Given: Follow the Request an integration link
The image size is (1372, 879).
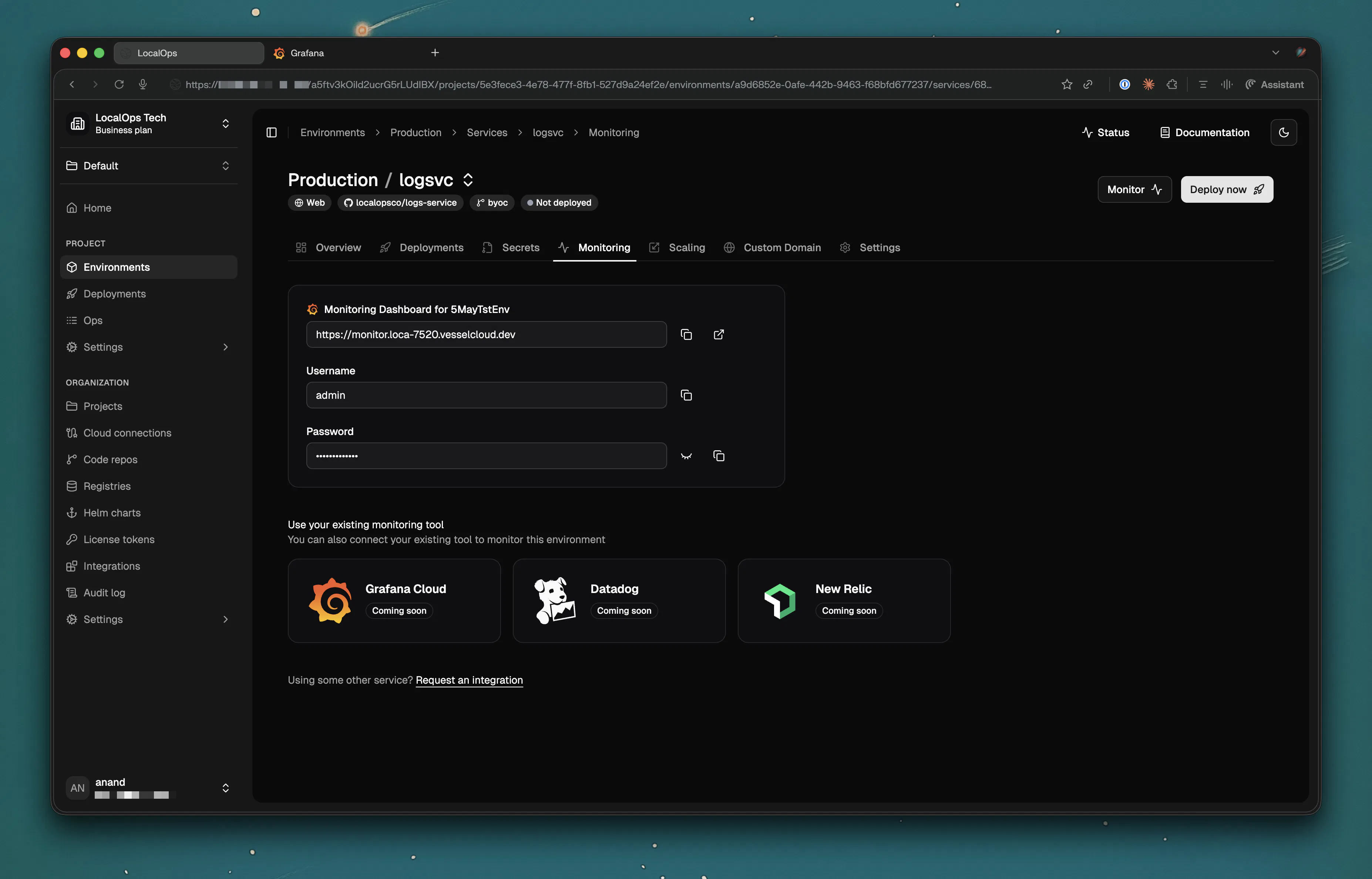Looking at the screenshot, I should coord(469,680).
